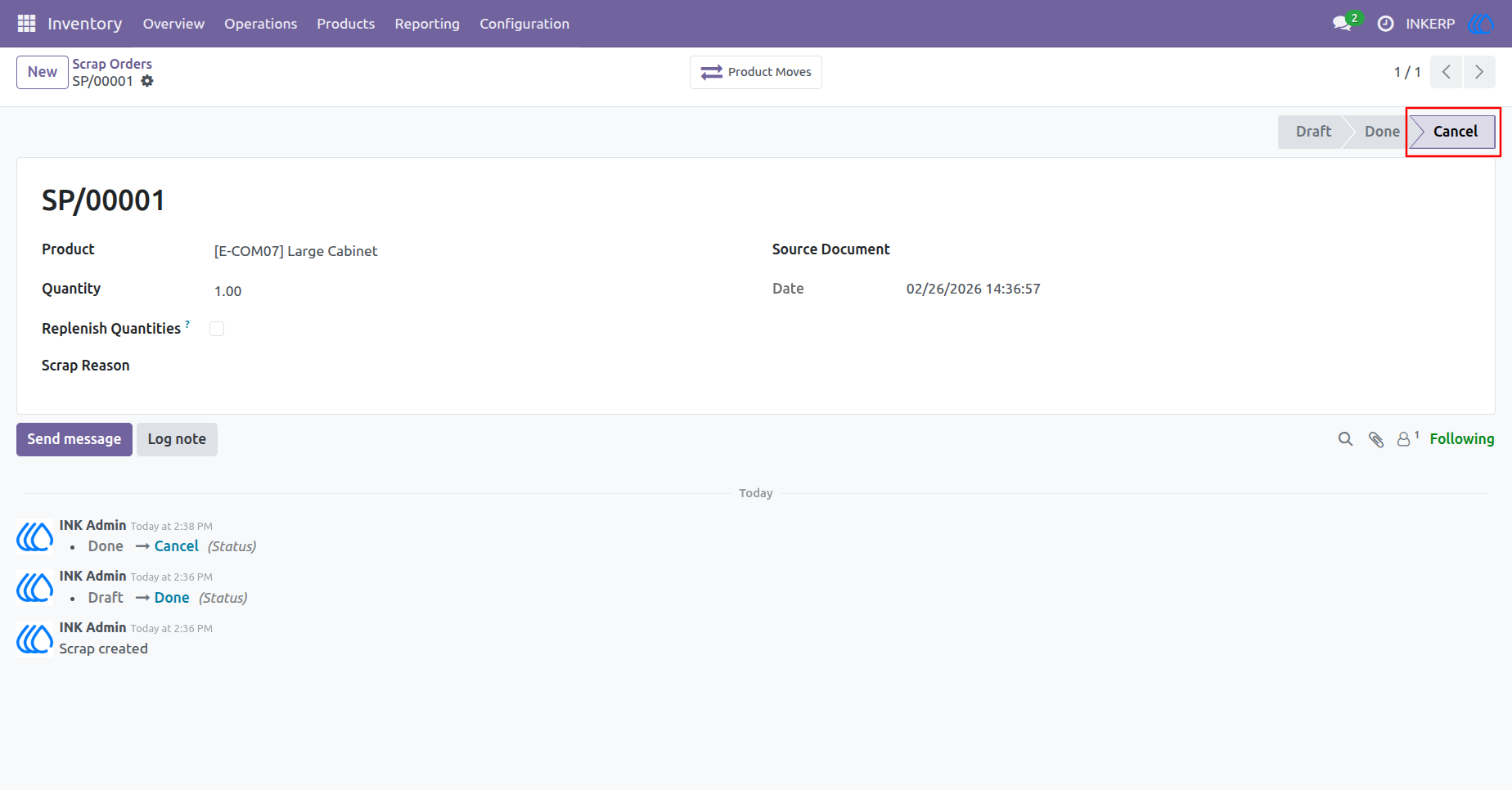
Task: Select the Done status stage
Action: (x=1382, y=132)
